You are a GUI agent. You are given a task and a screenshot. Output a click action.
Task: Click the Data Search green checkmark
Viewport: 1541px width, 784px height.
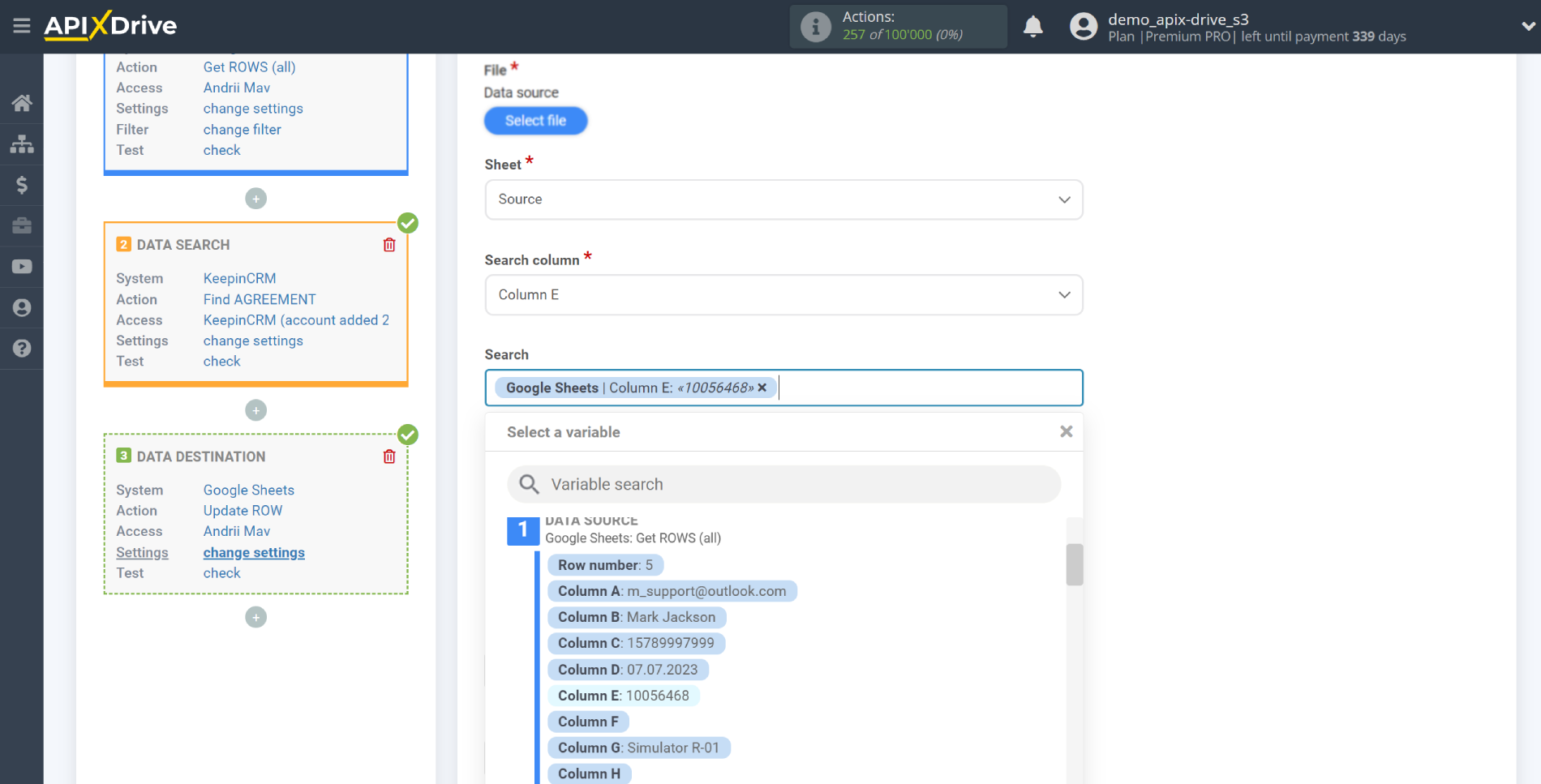coord(408,223)
